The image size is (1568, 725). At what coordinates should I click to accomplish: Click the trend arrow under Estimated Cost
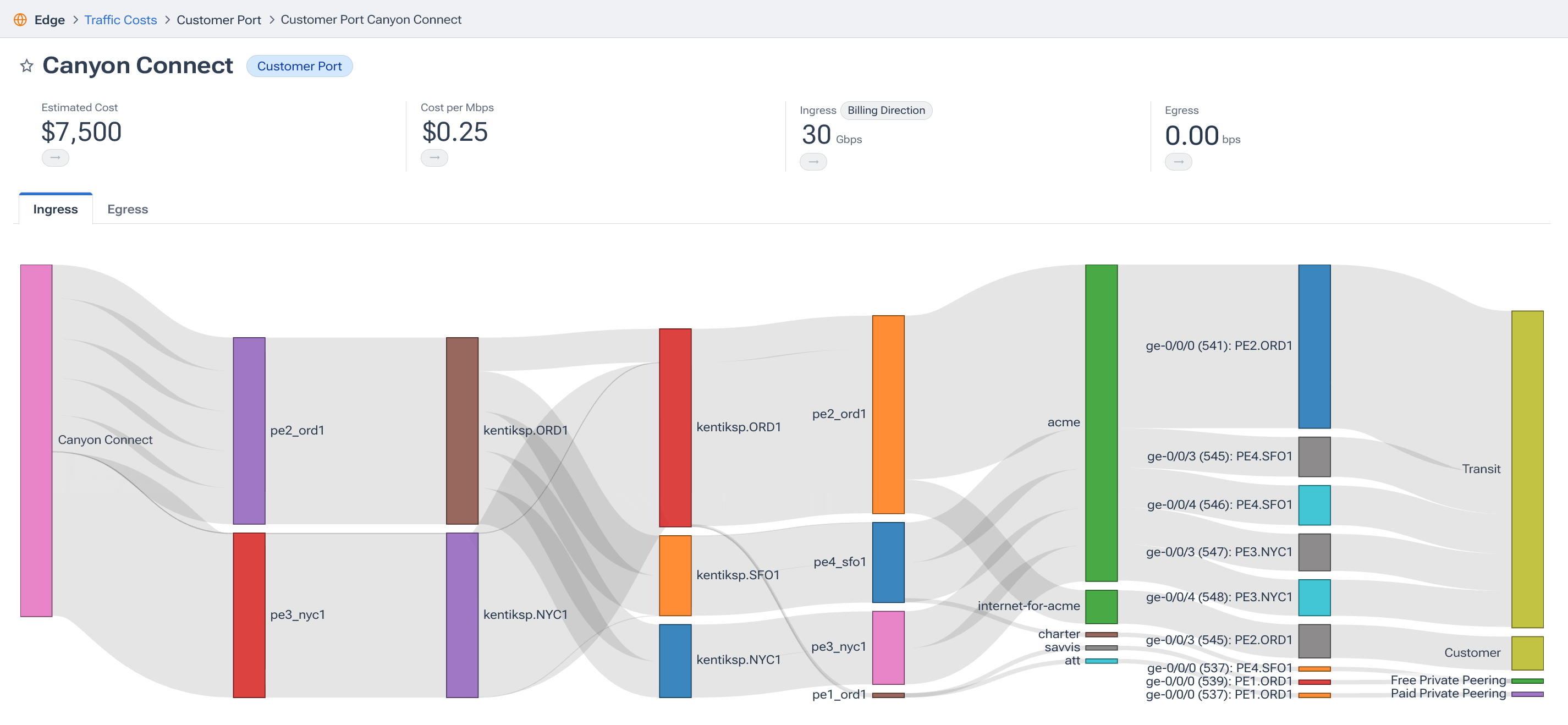(x=55, y=158)
